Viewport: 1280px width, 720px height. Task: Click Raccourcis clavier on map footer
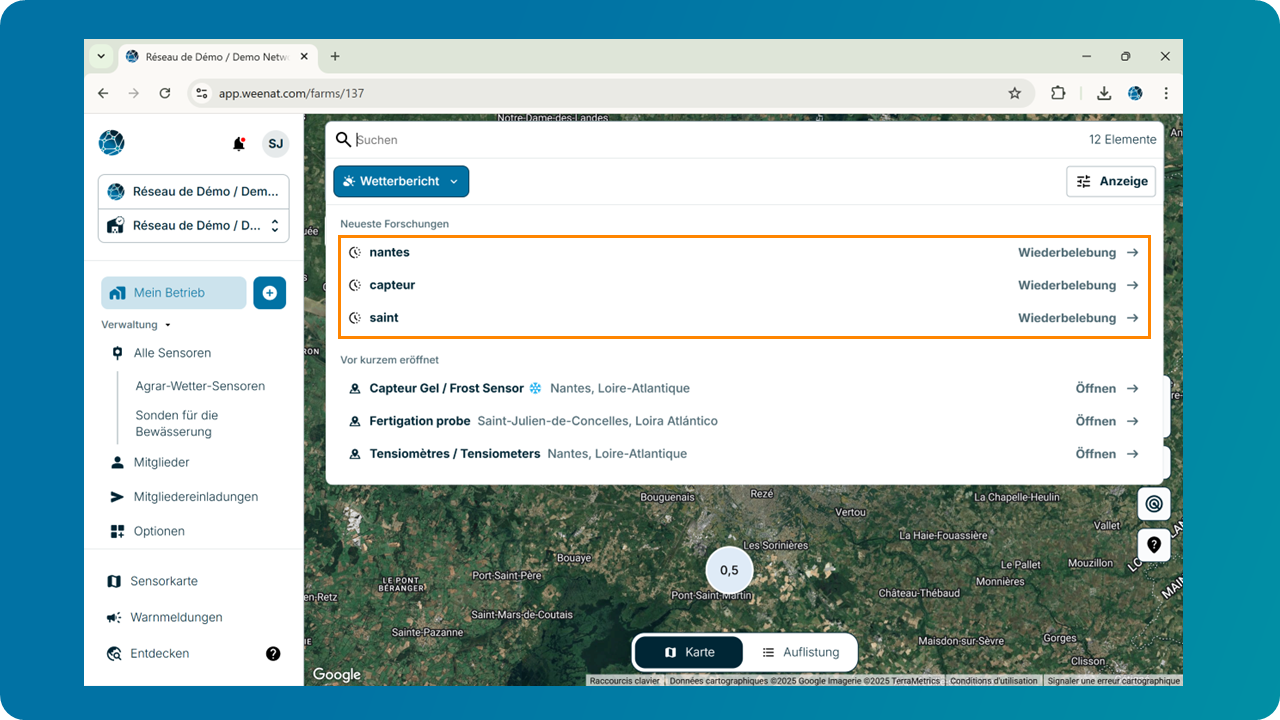pyautogui.click(x=625, y=681)
